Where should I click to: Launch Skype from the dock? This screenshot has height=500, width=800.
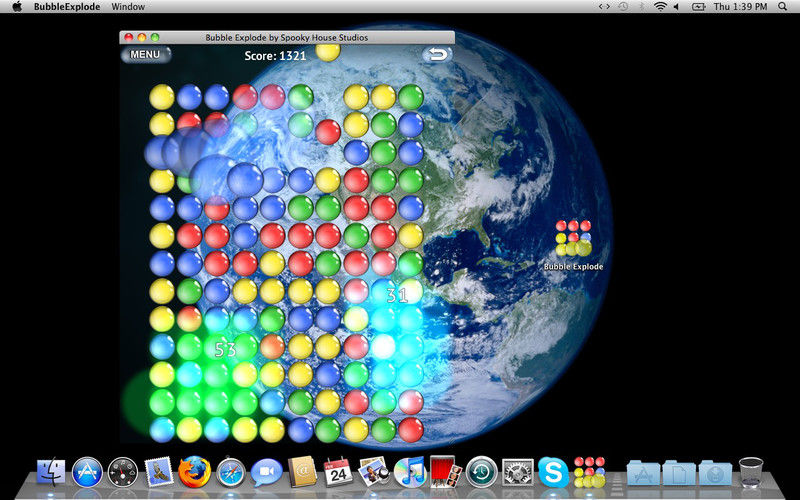coord(554,472)
